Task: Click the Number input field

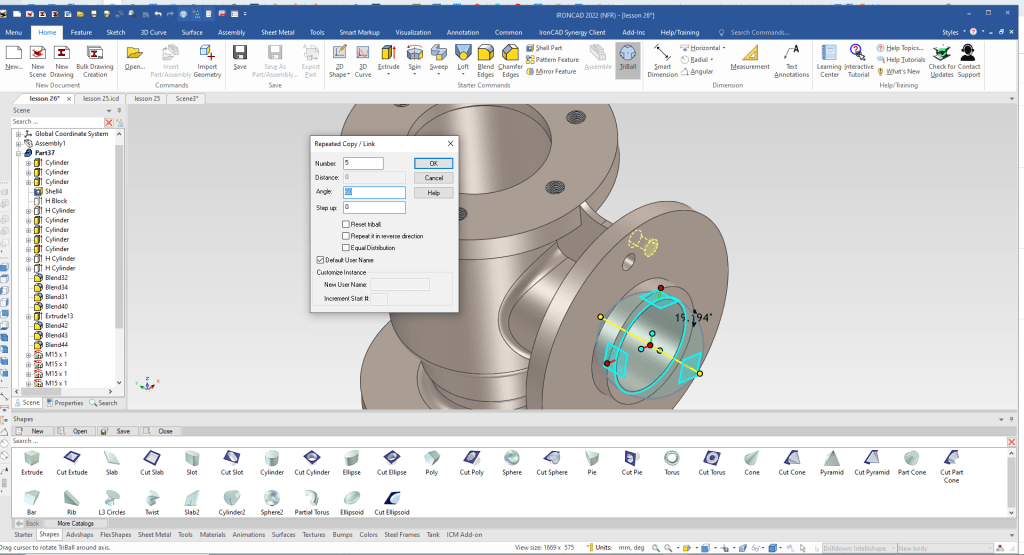Action: pos(363,163)
